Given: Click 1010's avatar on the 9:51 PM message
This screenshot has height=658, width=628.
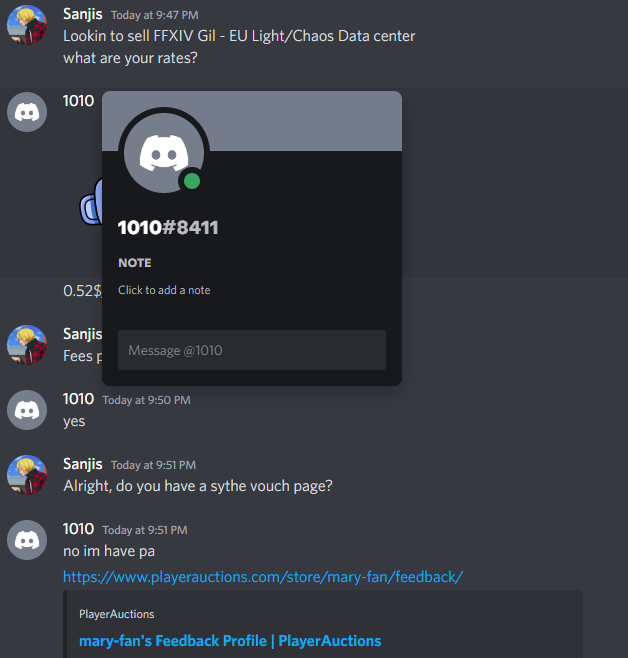Looking at the screenshot, I should pyautogui.click(x=27, y=540).
